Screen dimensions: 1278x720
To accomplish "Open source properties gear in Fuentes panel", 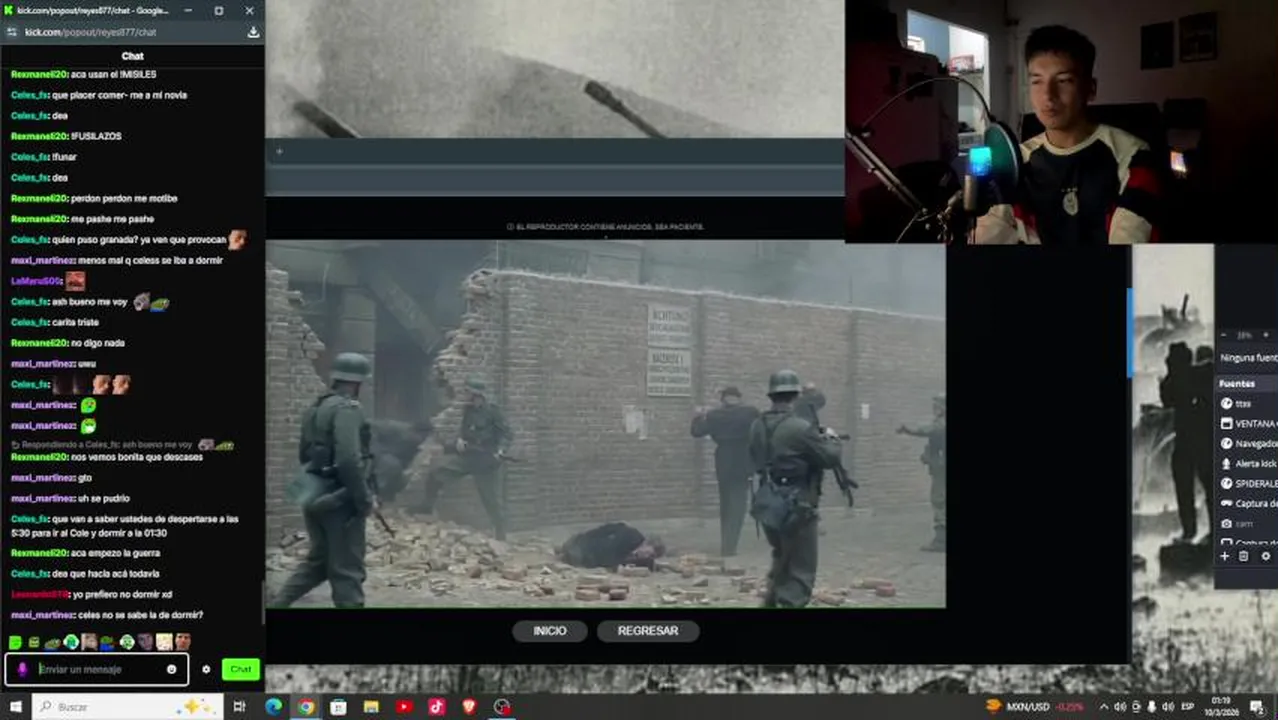I will [x=1265, y=556].
